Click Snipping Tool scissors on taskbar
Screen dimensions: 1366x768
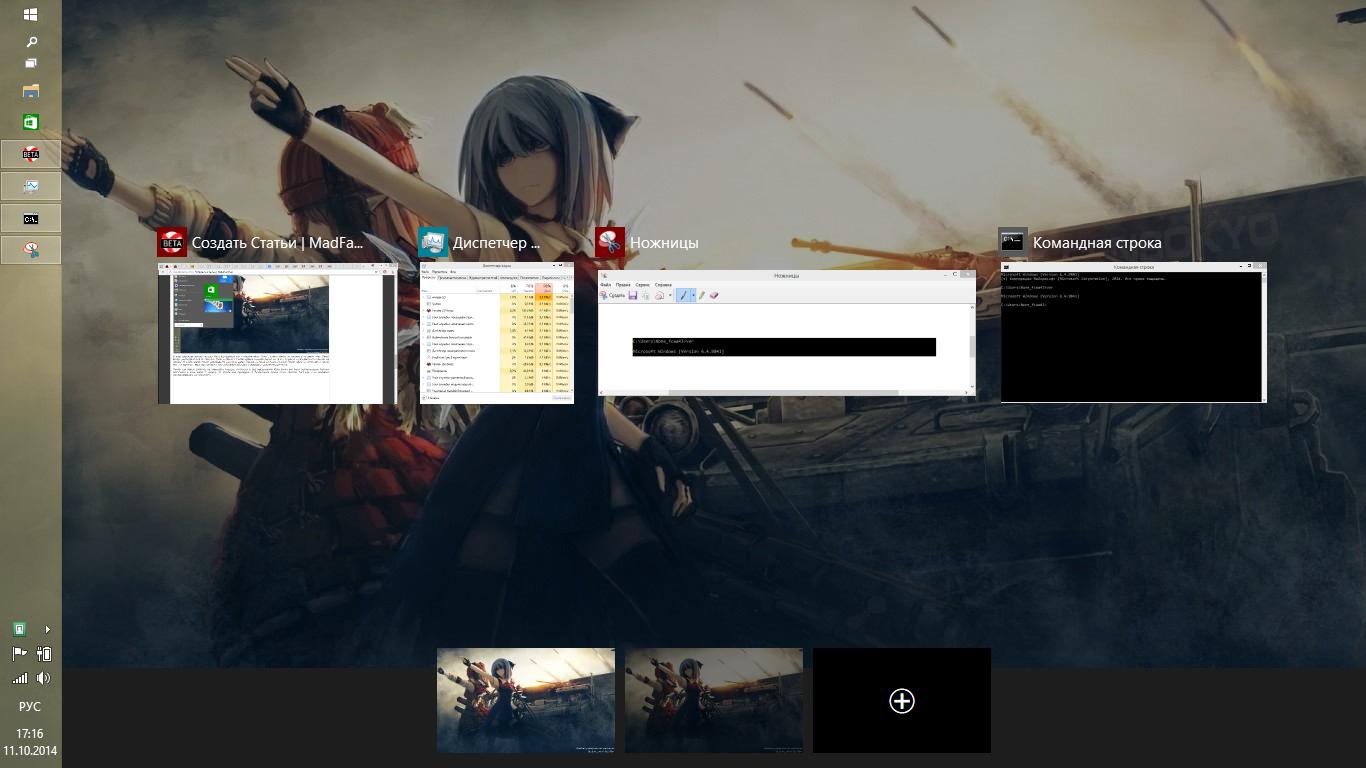(x=31, y=250)
